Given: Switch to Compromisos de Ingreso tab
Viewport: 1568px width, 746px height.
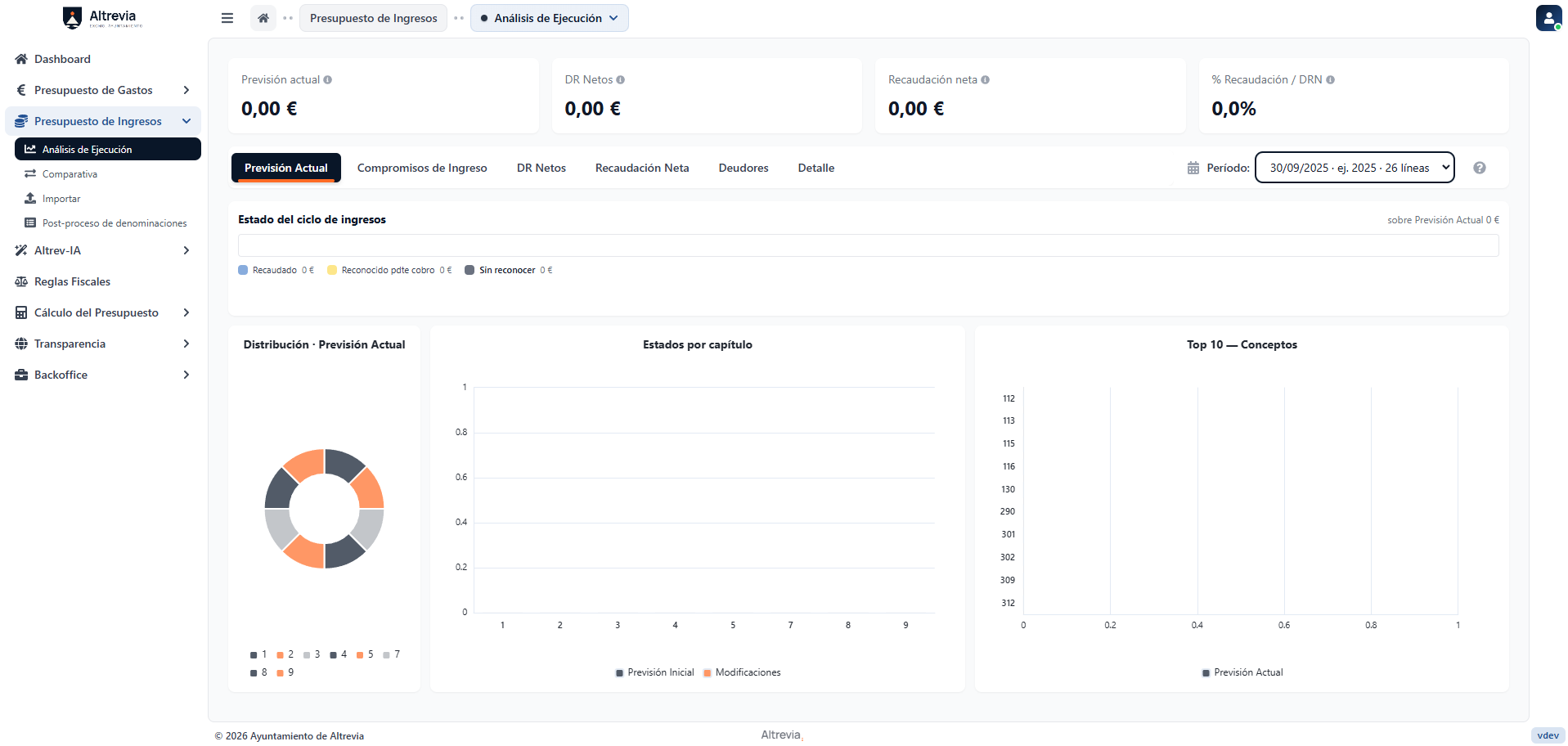Looking at the screenshot, I should tap(422, 168).
